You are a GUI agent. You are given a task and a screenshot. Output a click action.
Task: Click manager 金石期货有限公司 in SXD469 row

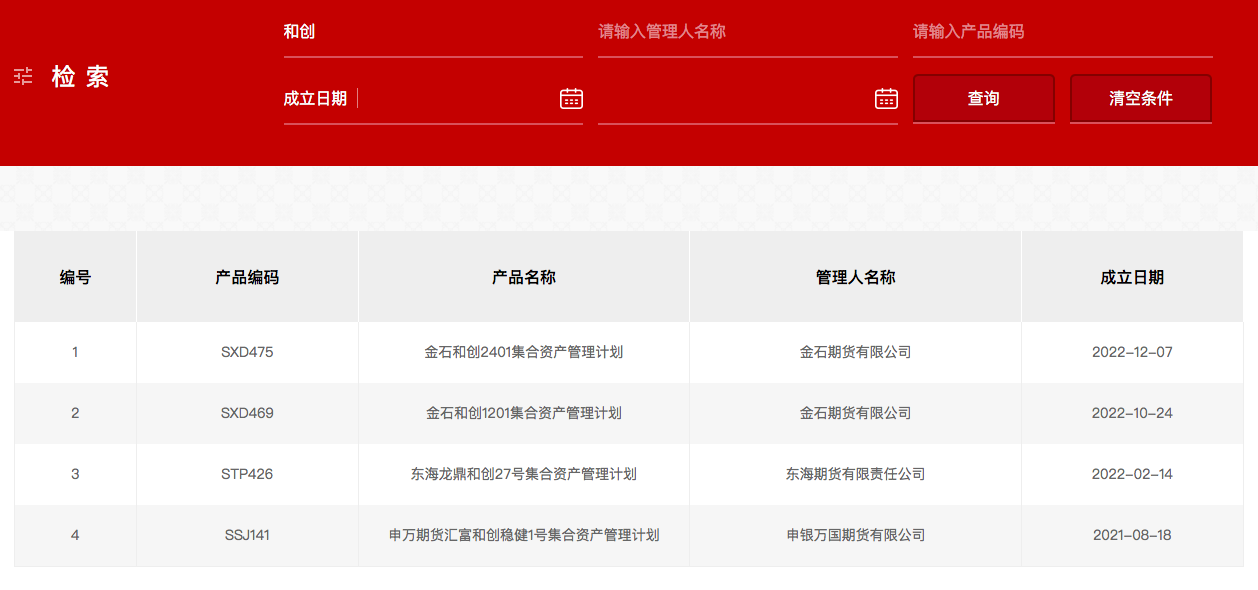click(856, 413)
